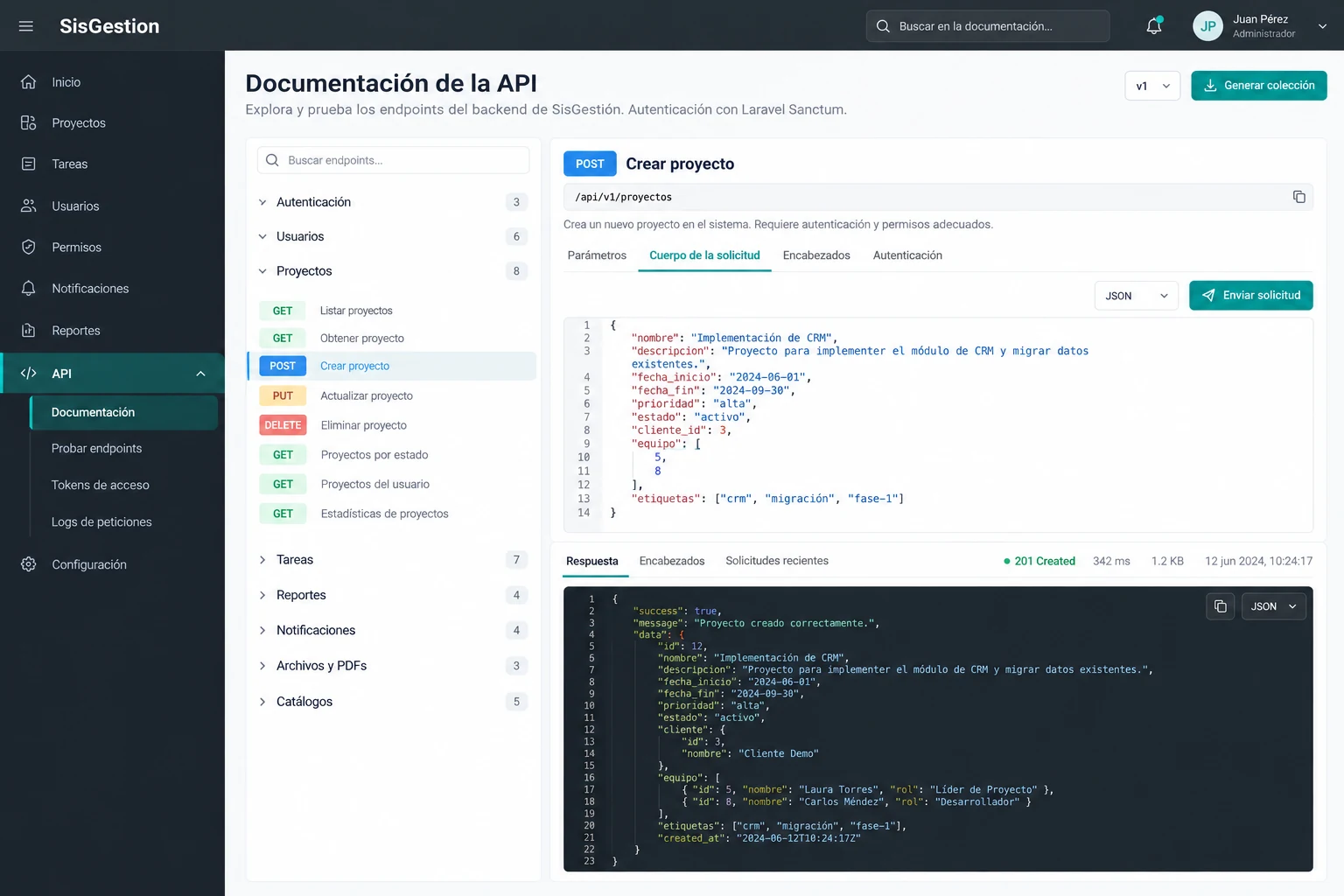Open the hamburger menu icon
Screen dimensions: 1344x896
(x=26, y=26)
